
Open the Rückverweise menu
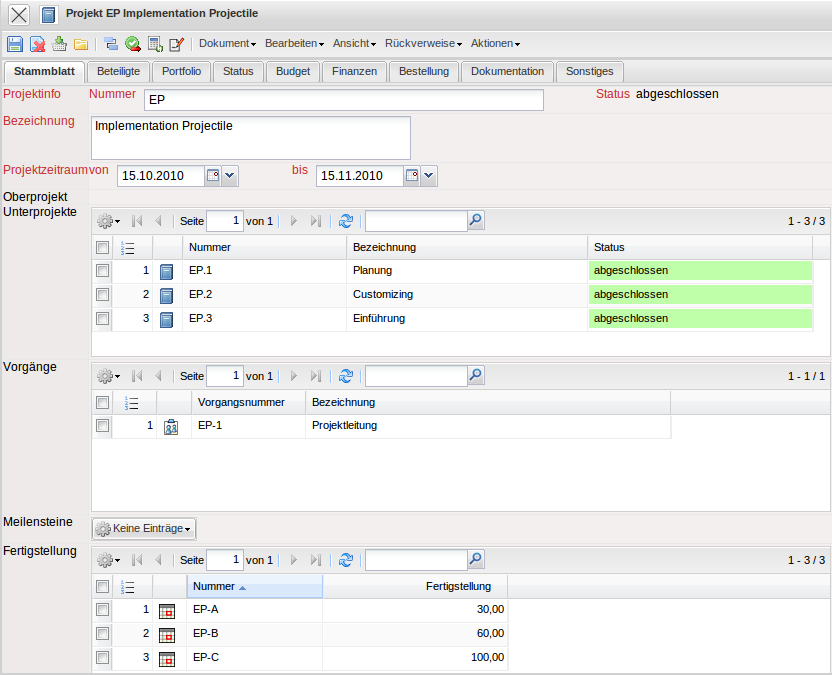point(423,44)
